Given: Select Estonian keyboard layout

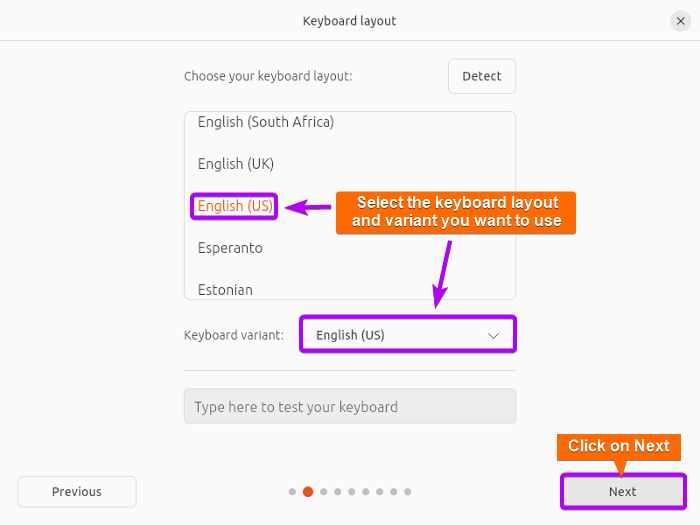Looking at the screenshot, I should click(x=350, y=289).
